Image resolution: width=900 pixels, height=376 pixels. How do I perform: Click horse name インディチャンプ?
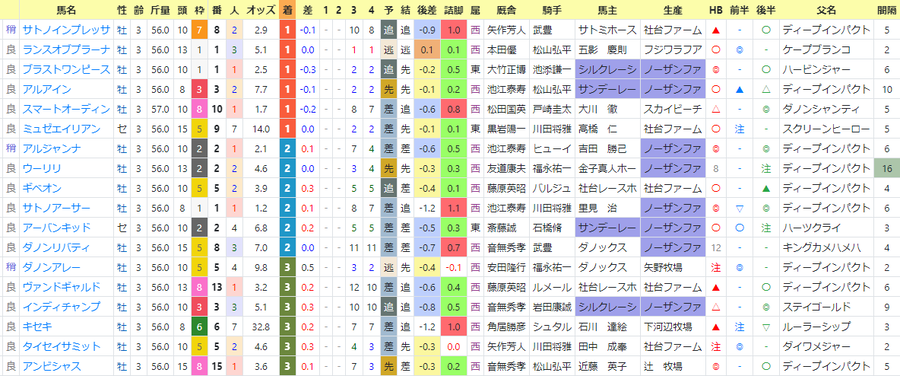pos(61,307)
